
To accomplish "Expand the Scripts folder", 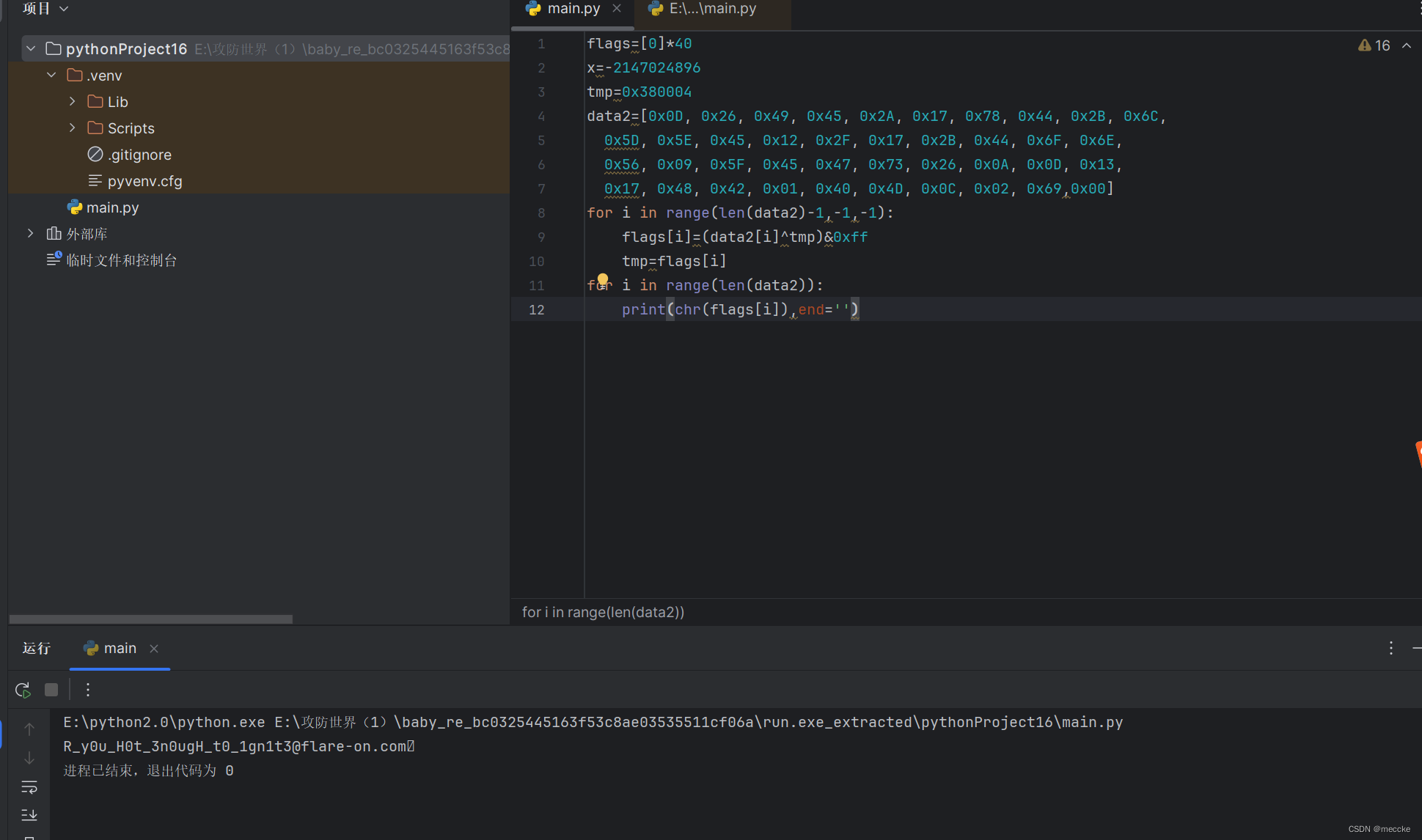I will coord(72,128).
